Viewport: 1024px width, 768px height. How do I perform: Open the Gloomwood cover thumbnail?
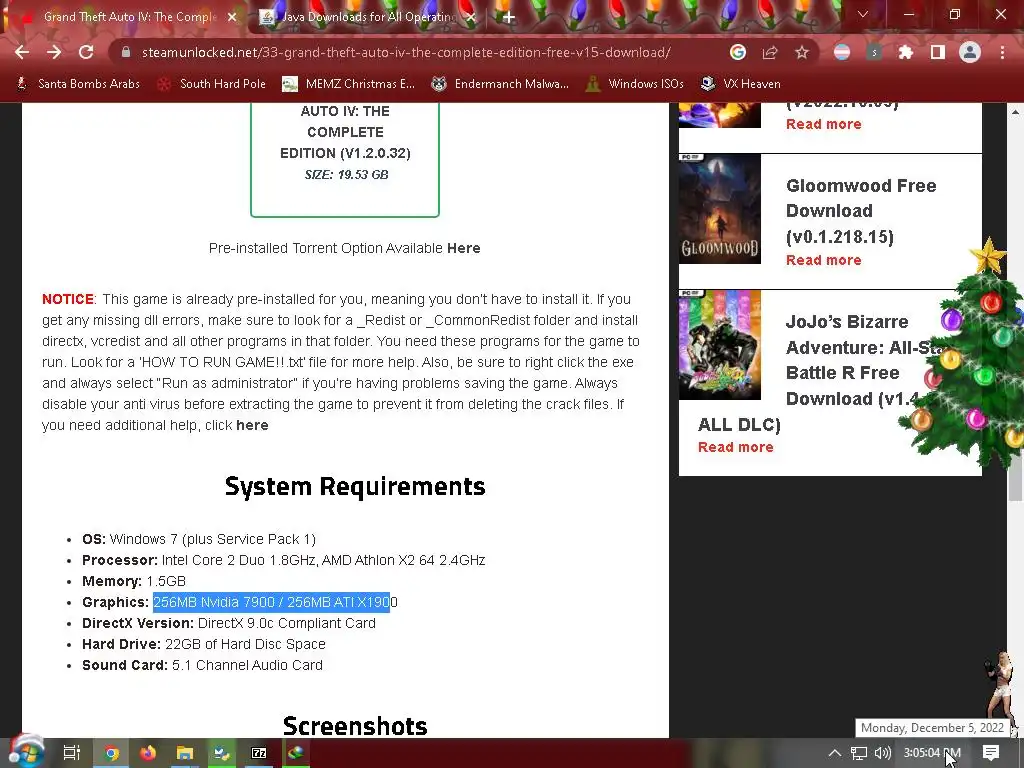[720, 209]
